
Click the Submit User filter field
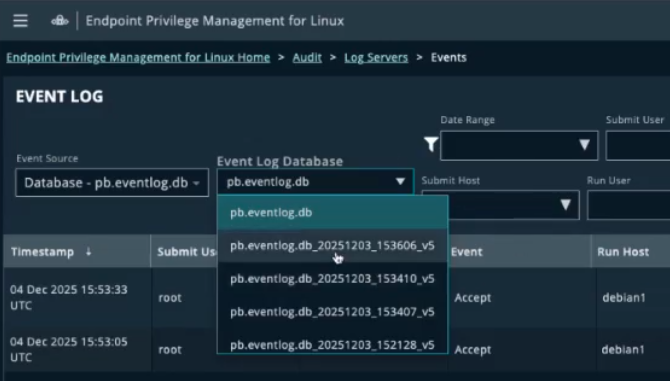(x=638, y=146)
